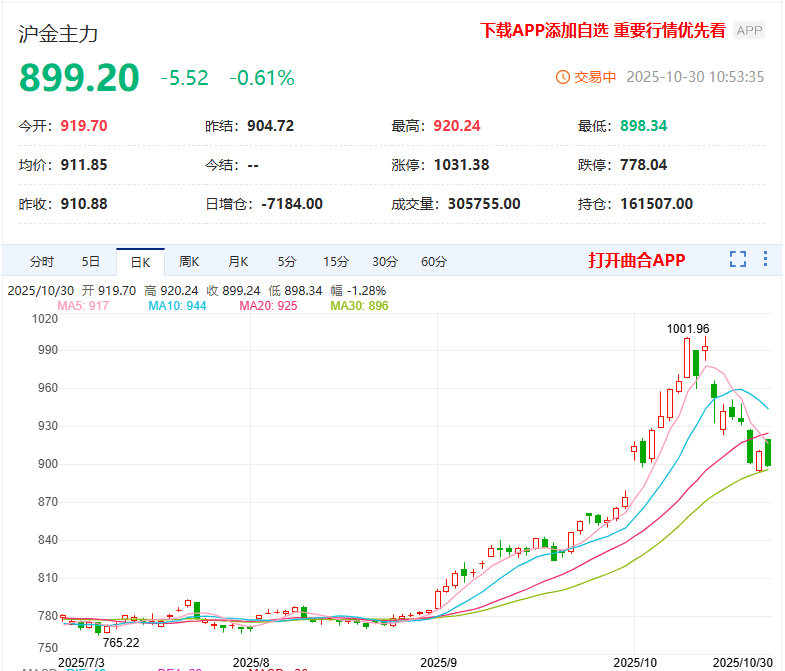Choose the 5分 interval tab
785x671 pixels.
click(x=287, y=262)
